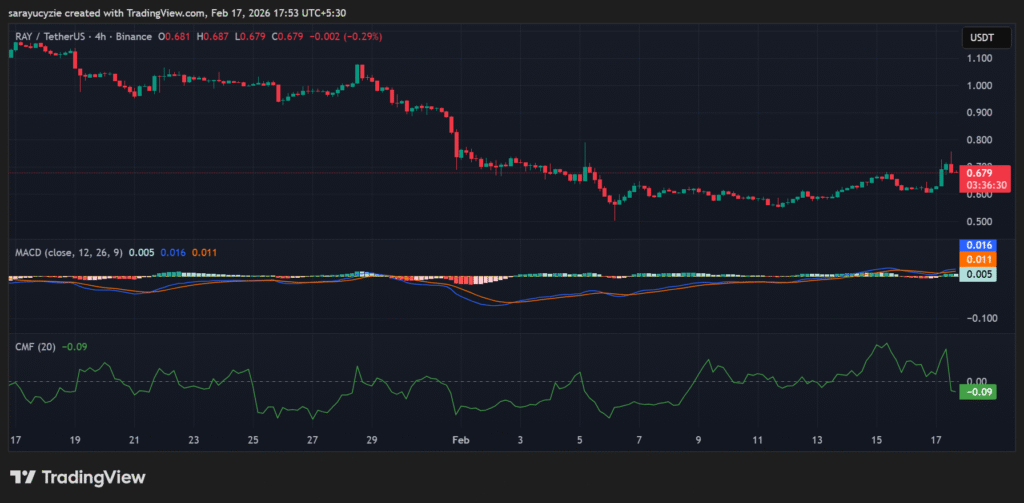1024x503 pixels.
Task: Click the 0.005 histogram value tag
Action: 979,273
